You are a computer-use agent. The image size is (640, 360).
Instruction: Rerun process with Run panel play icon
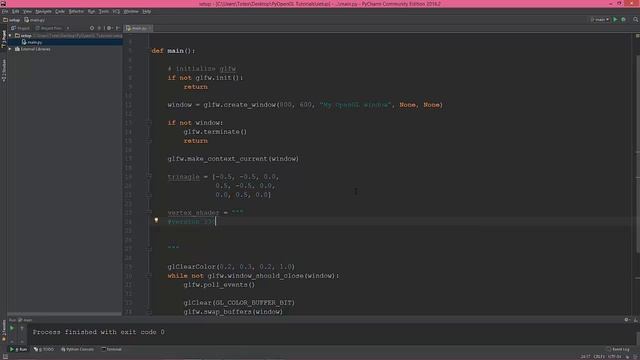tap(12, 328)
